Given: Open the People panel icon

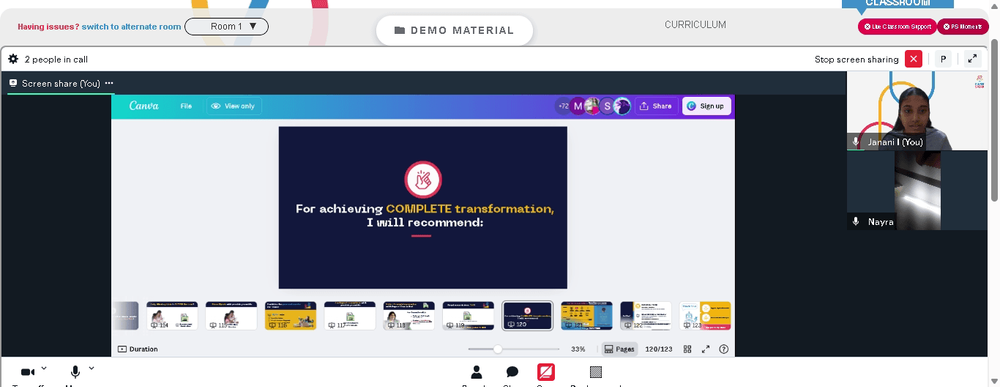Looking at the screenshot, I should click(x=476, y=372).
